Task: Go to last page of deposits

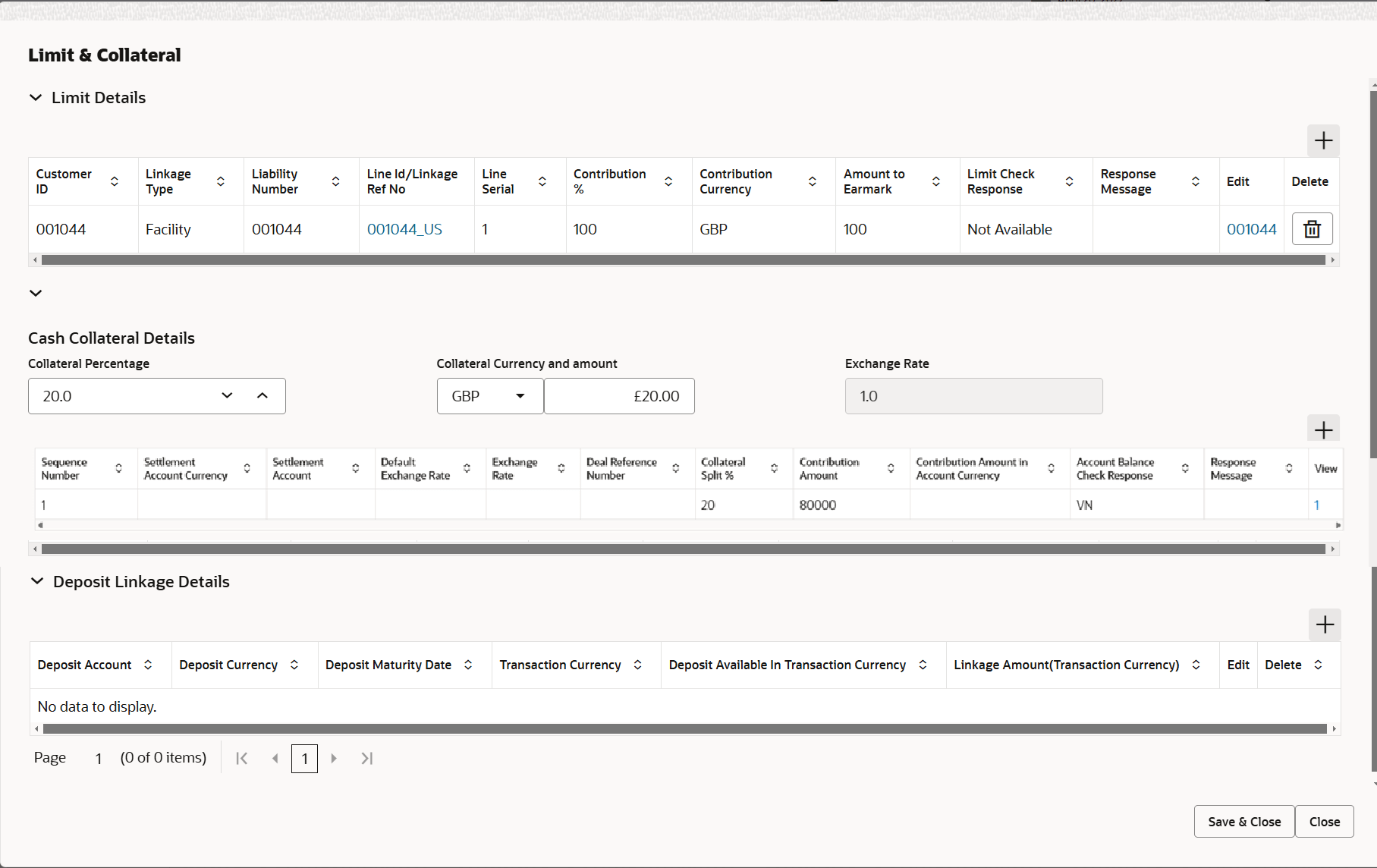Action: pyautogui.click(x=367, y=758)
